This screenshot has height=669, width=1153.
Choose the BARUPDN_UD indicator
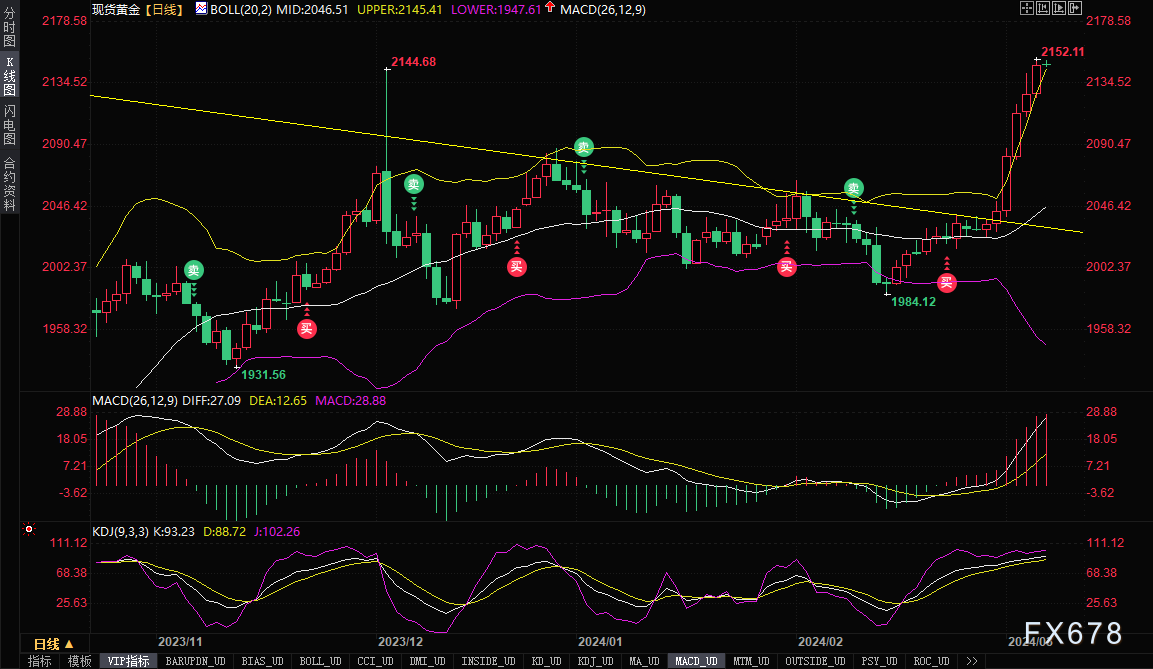195,661
